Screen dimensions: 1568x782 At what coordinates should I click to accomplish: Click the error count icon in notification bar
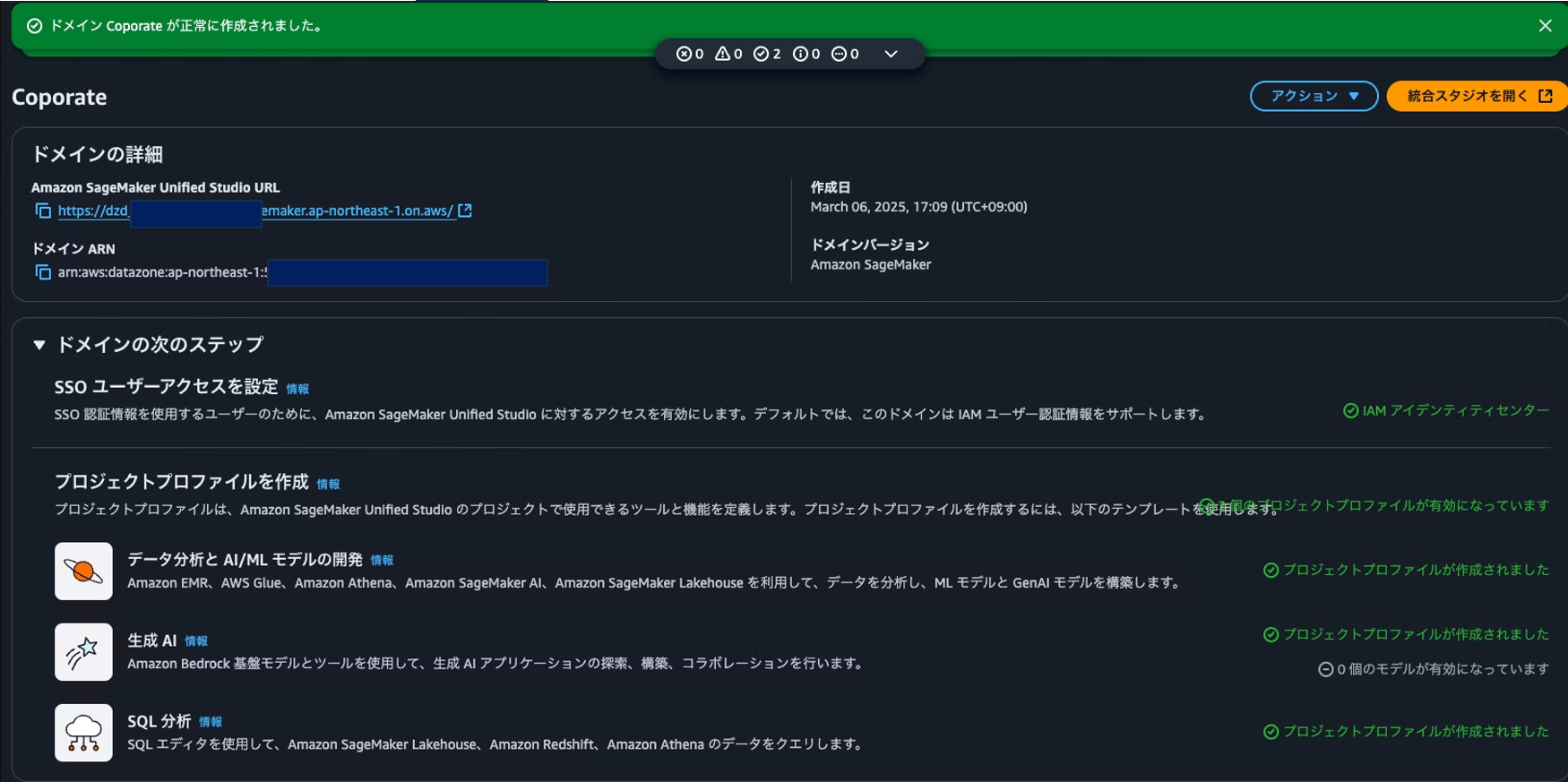tap(684, 54)
